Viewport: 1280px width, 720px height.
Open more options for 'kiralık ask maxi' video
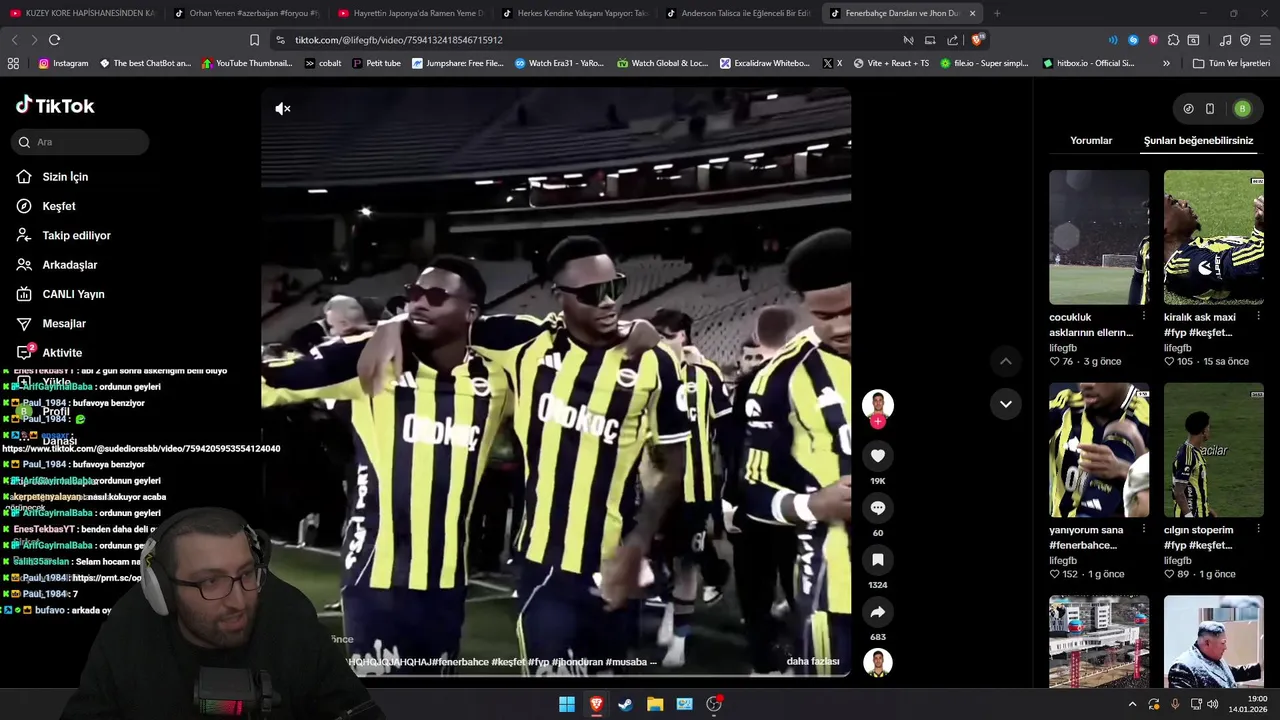1258,317
